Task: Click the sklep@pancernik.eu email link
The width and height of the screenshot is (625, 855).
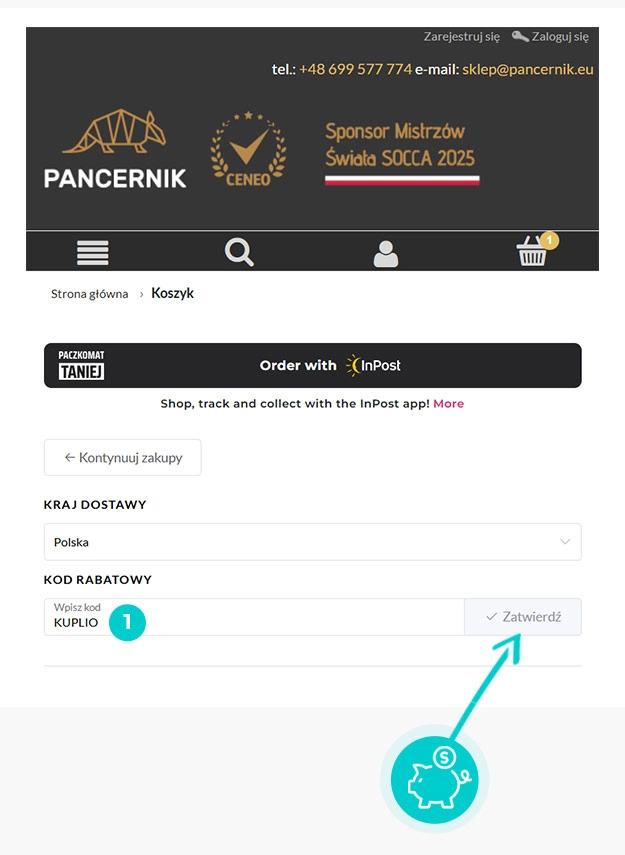Action: 528,70
